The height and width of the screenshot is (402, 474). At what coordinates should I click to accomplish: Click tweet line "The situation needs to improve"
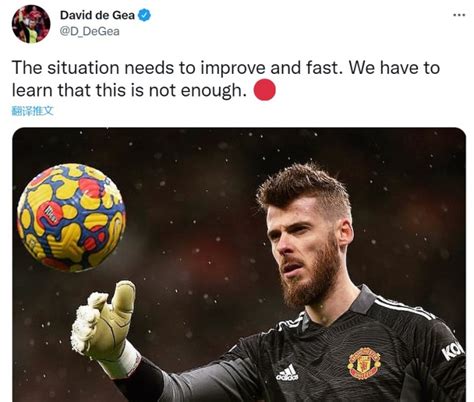pyautogui.click(x=139, y=68)
